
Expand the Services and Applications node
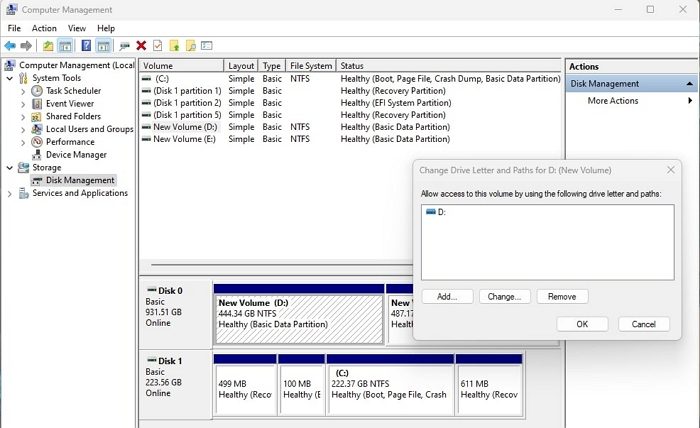pyautogui.click(x=10, y=194)
